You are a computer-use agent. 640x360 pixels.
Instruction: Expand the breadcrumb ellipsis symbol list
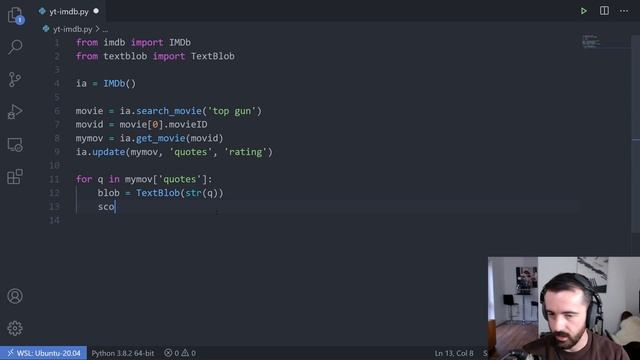tap(105, 29)
